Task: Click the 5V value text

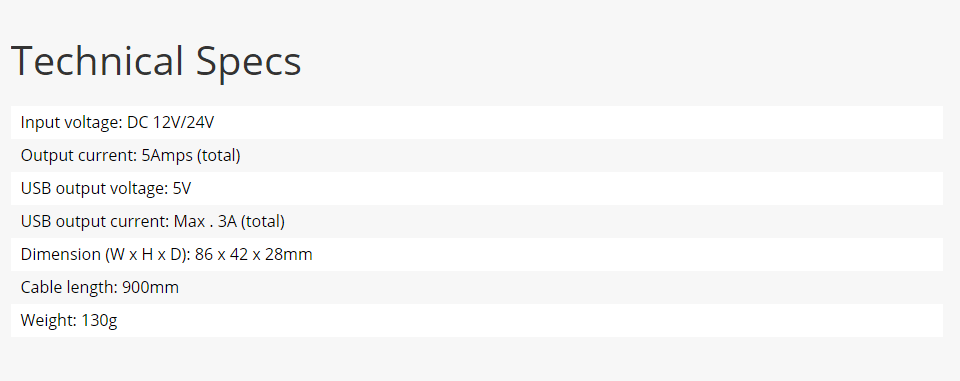Action: coord(182,189)
